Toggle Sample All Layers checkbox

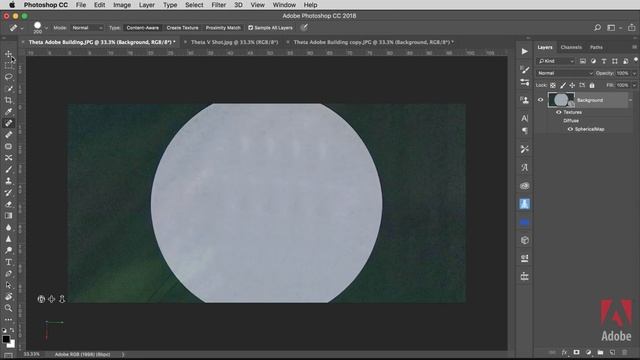pyautogui.click(x=250, y=28)
